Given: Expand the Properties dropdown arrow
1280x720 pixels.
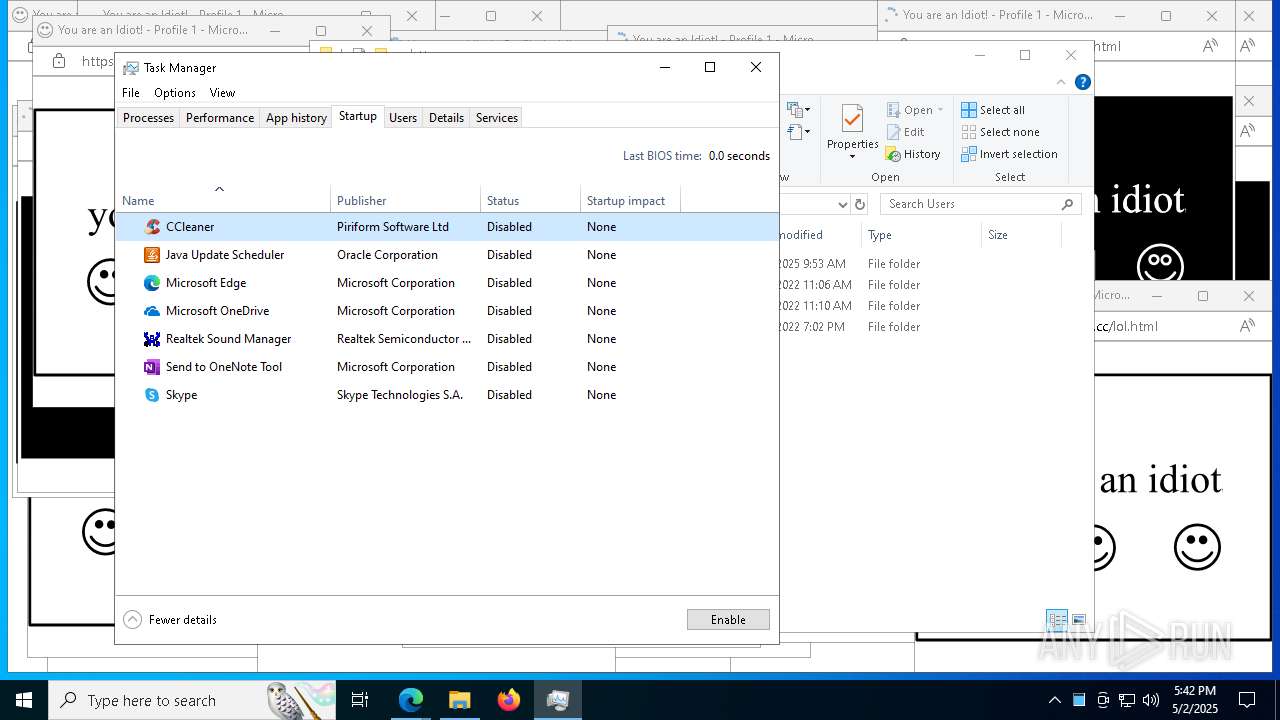Looking at the screenshot, I should (x=852, y=157).
